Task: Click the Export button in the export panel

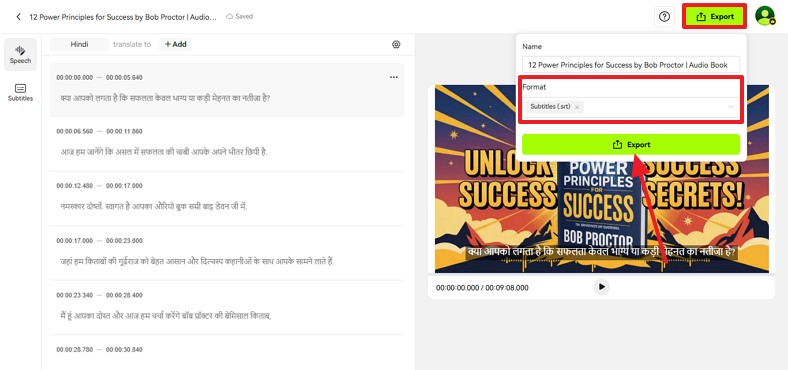Action: 631,144
